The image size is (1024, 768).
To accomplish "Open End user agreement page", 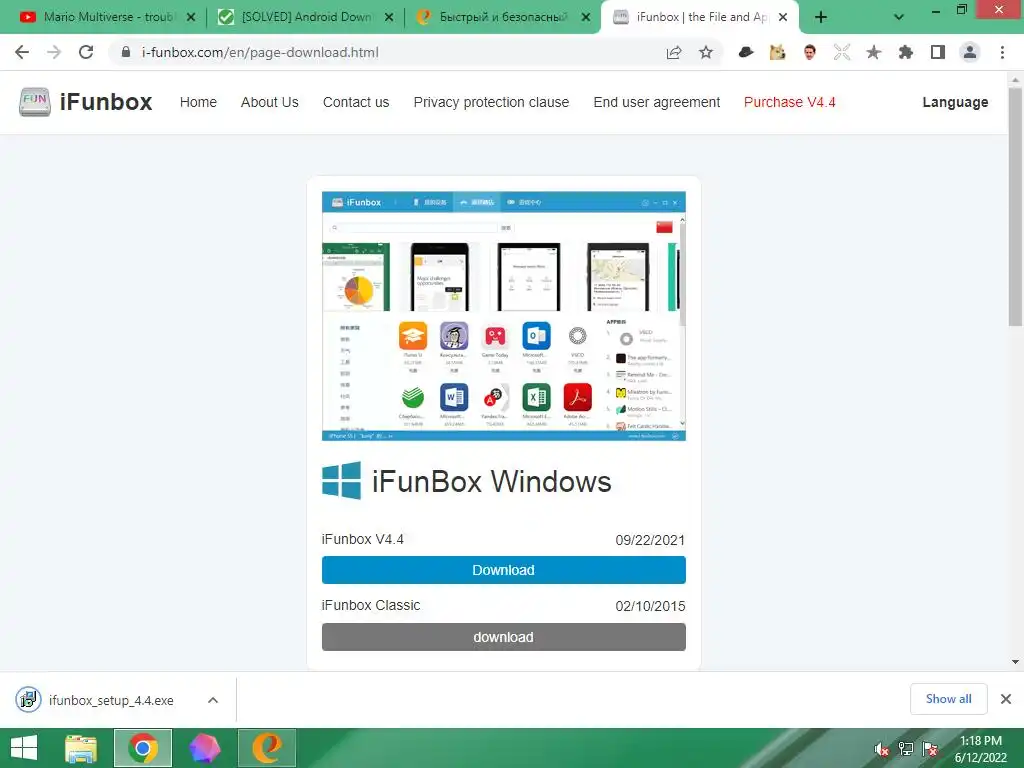I will (x=656, y=102).
